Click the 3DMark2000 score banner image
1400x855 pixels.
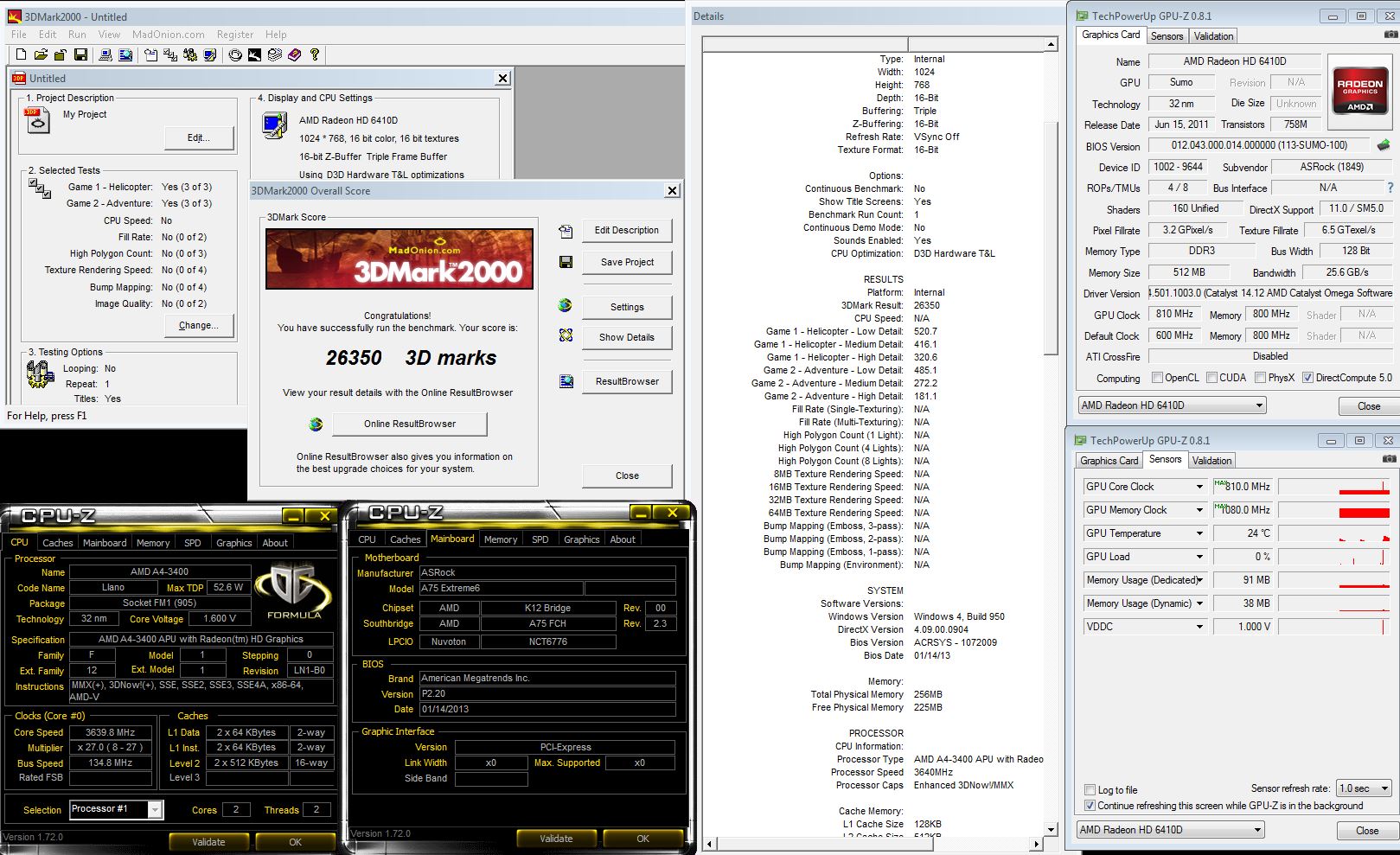[400, 258]
